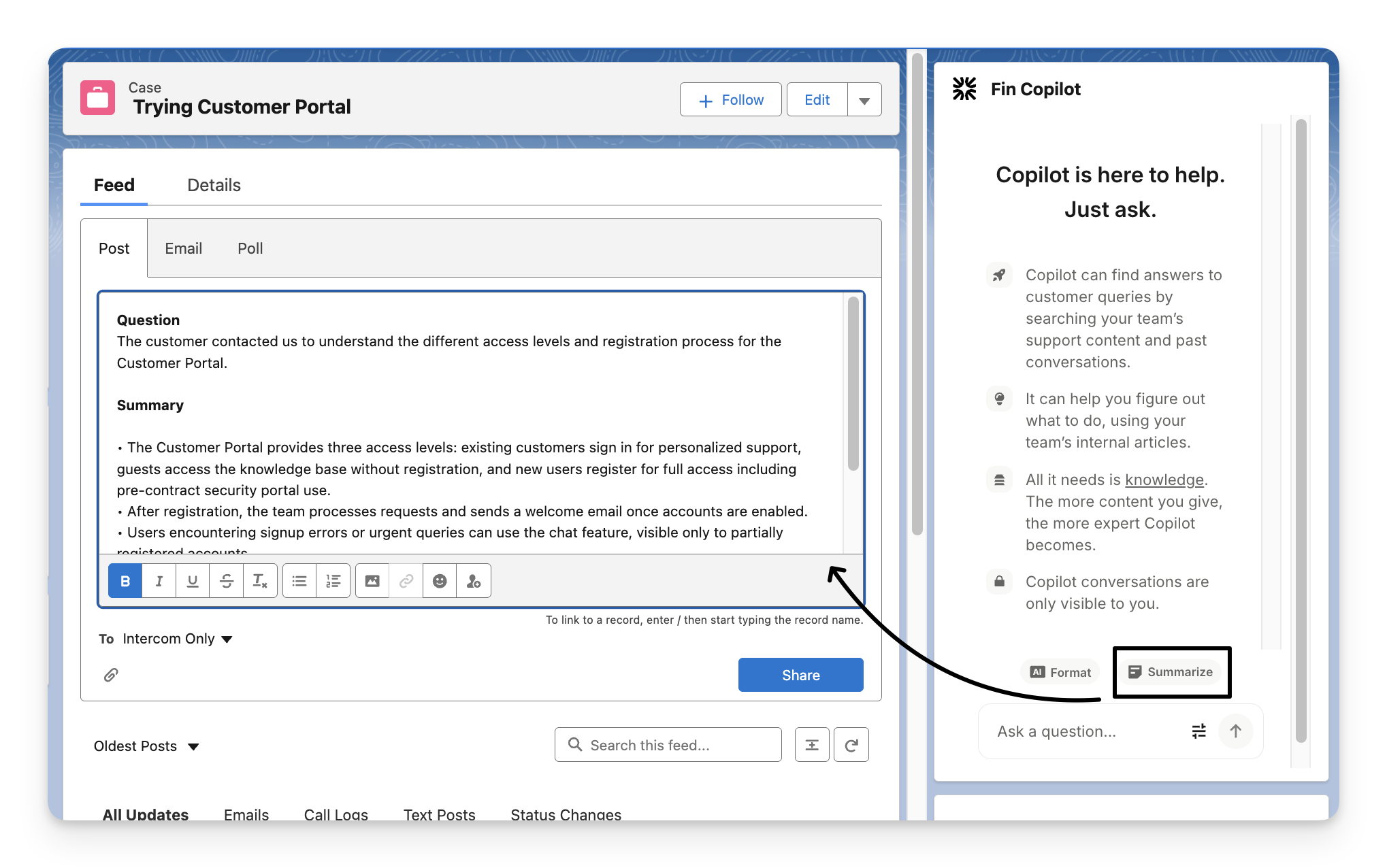Click the Share button
This screenshot has height=868, width=1387.
[x=800, y=675]
